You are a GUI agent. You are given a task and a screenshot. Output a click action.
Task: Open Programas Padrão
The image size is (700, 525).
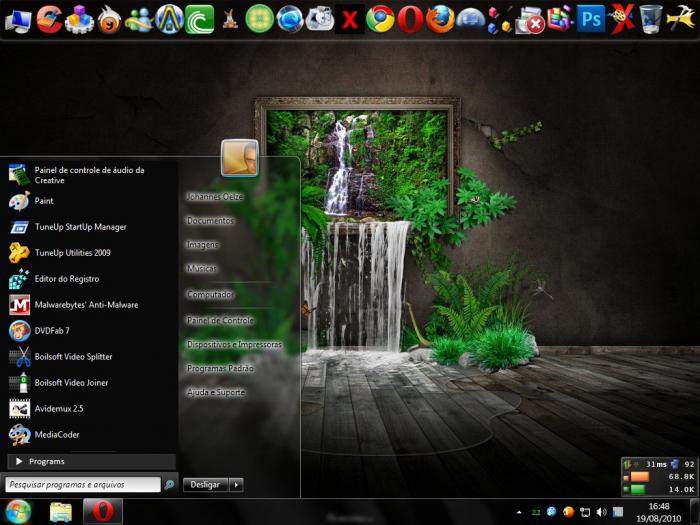point(220,368)
